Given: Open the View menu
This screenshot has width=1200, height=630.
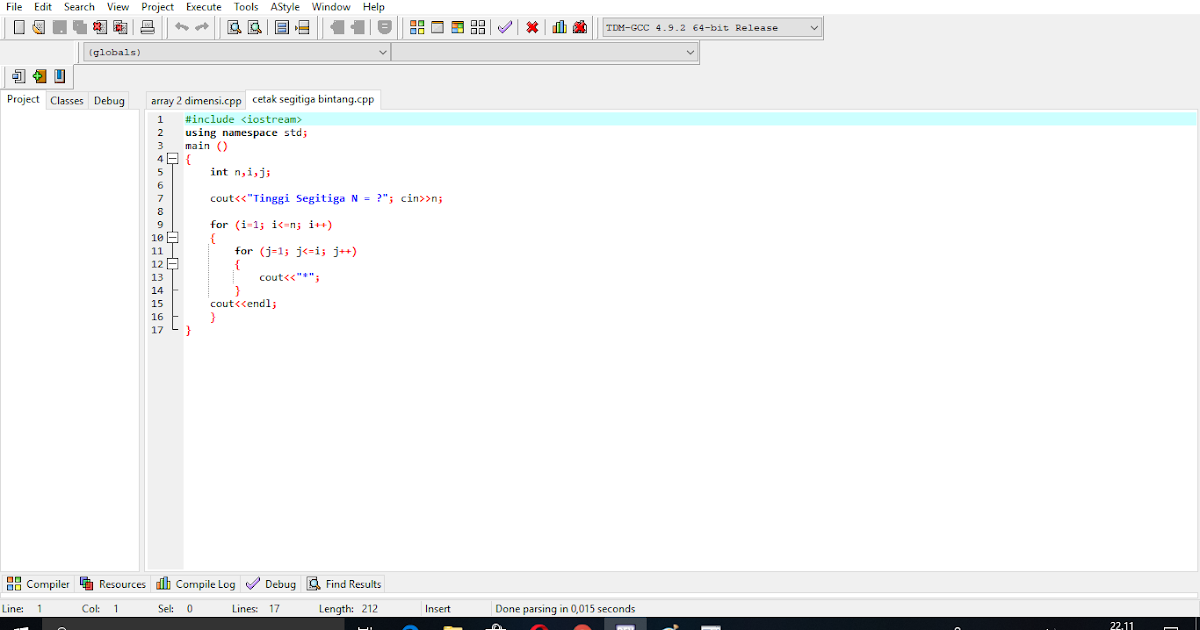Looking at the screenshot, I should [x=118, y=7].
